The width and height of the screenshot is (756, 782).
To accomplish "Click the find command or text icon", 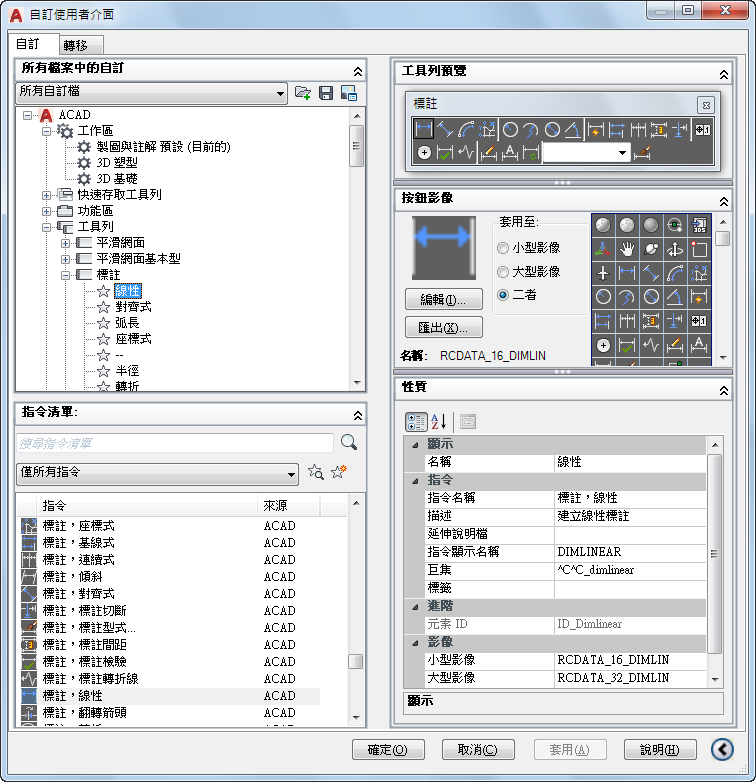I will (x=316, y=471).
